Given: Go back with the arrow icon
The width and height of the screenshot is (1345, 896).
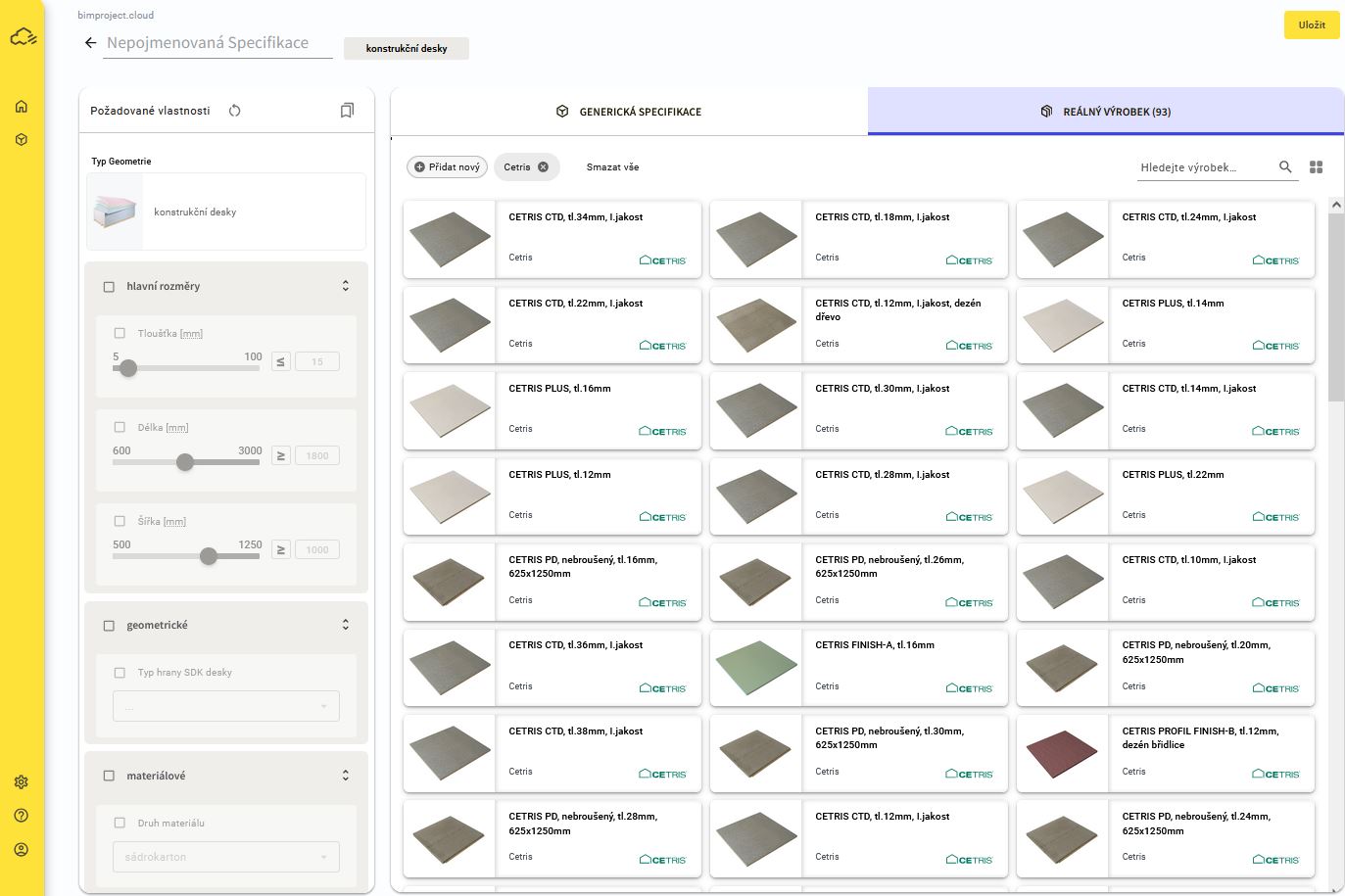Looking at the screenshot, I should [x=90, y=43].
